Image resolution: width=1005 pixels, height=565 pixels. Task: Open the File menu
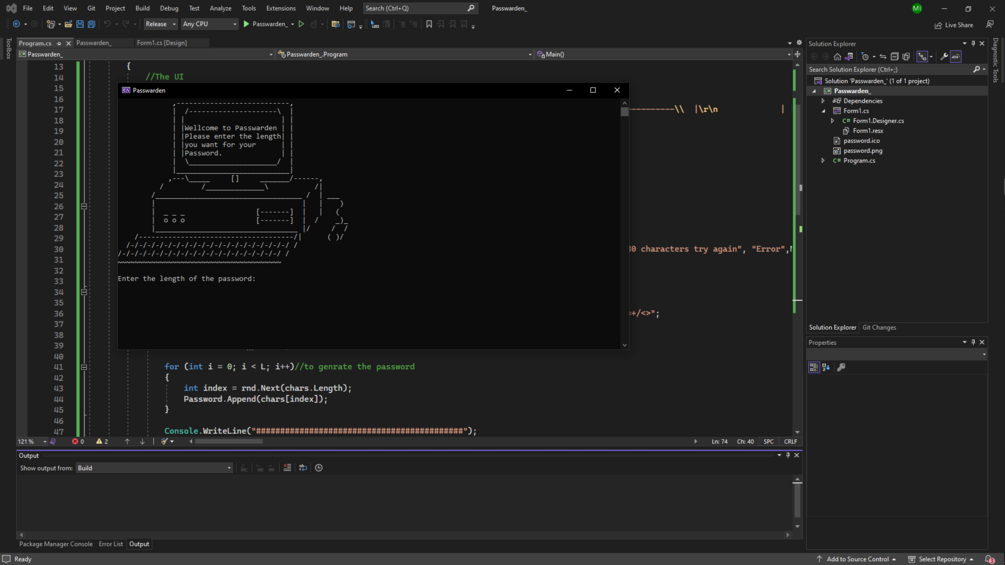(x=28, y=8)
